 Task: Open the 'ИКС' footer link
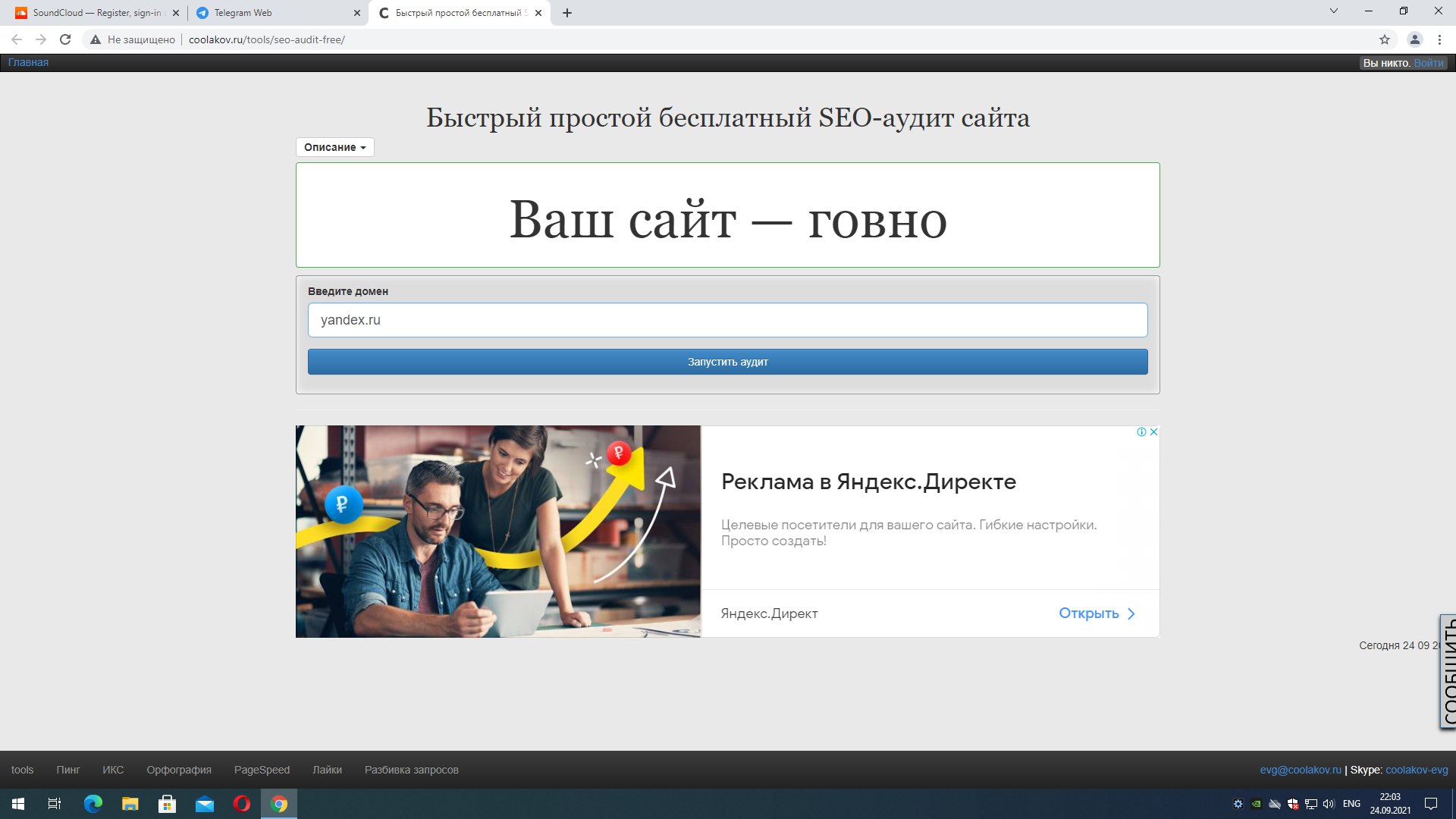[113, 770]
